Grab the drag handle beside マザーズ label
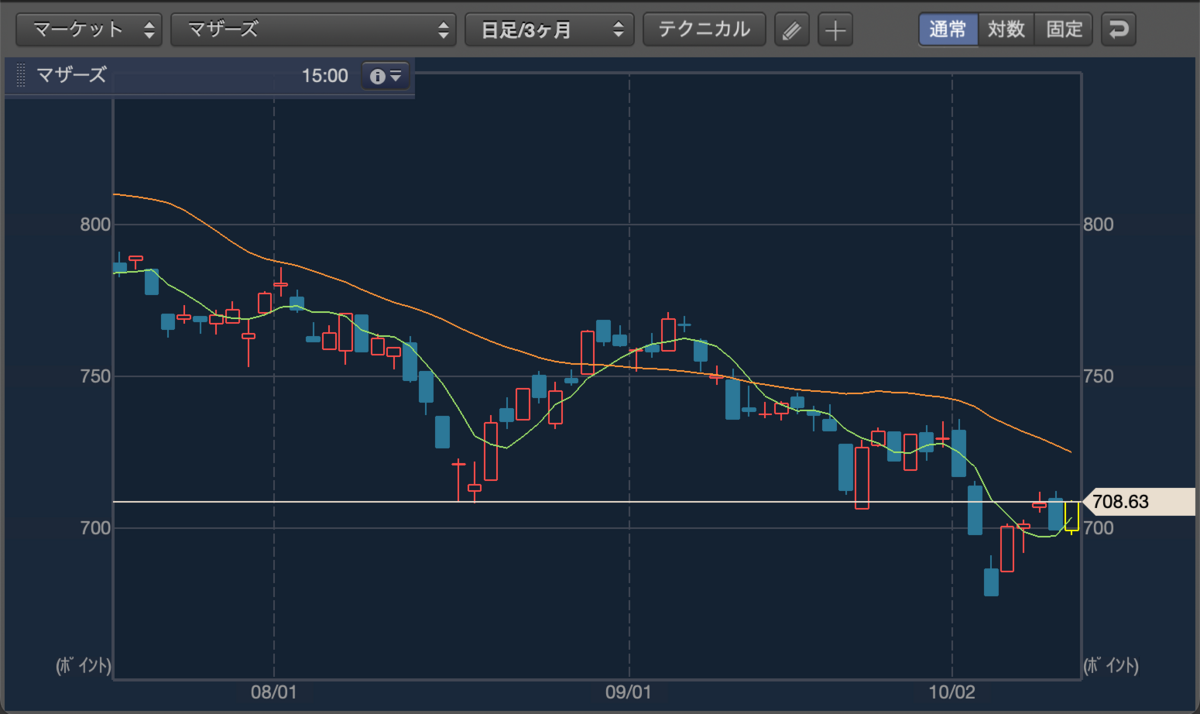This screenshot has width=1200, height=714. [x=21, y=76]
